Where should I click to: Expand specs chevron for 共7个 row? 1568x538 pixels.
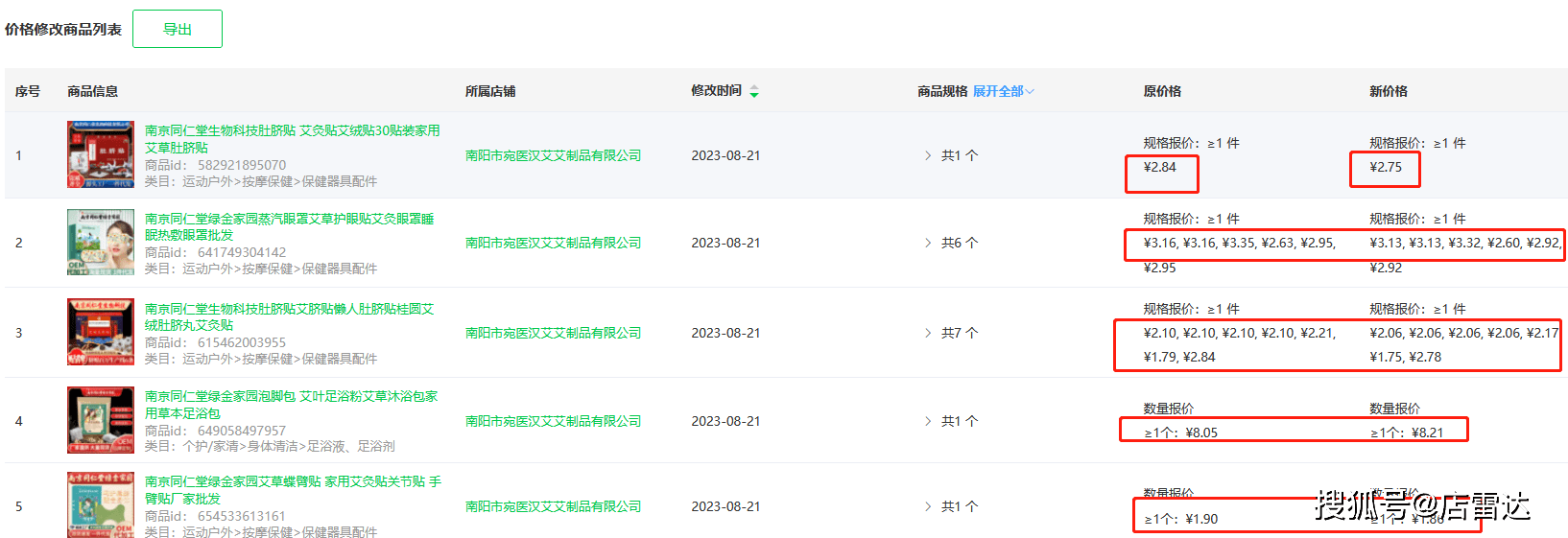tap(927, 333)
